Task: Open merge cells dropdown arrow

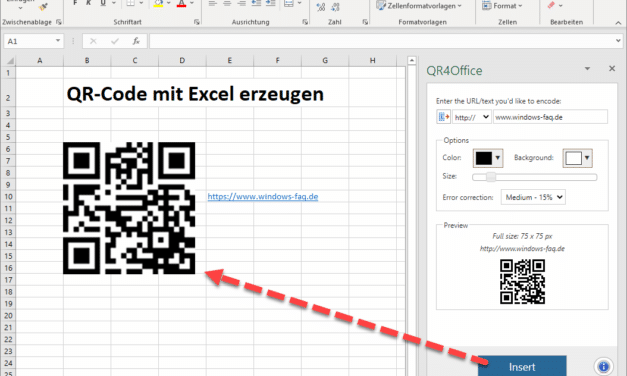Action: 299,4
